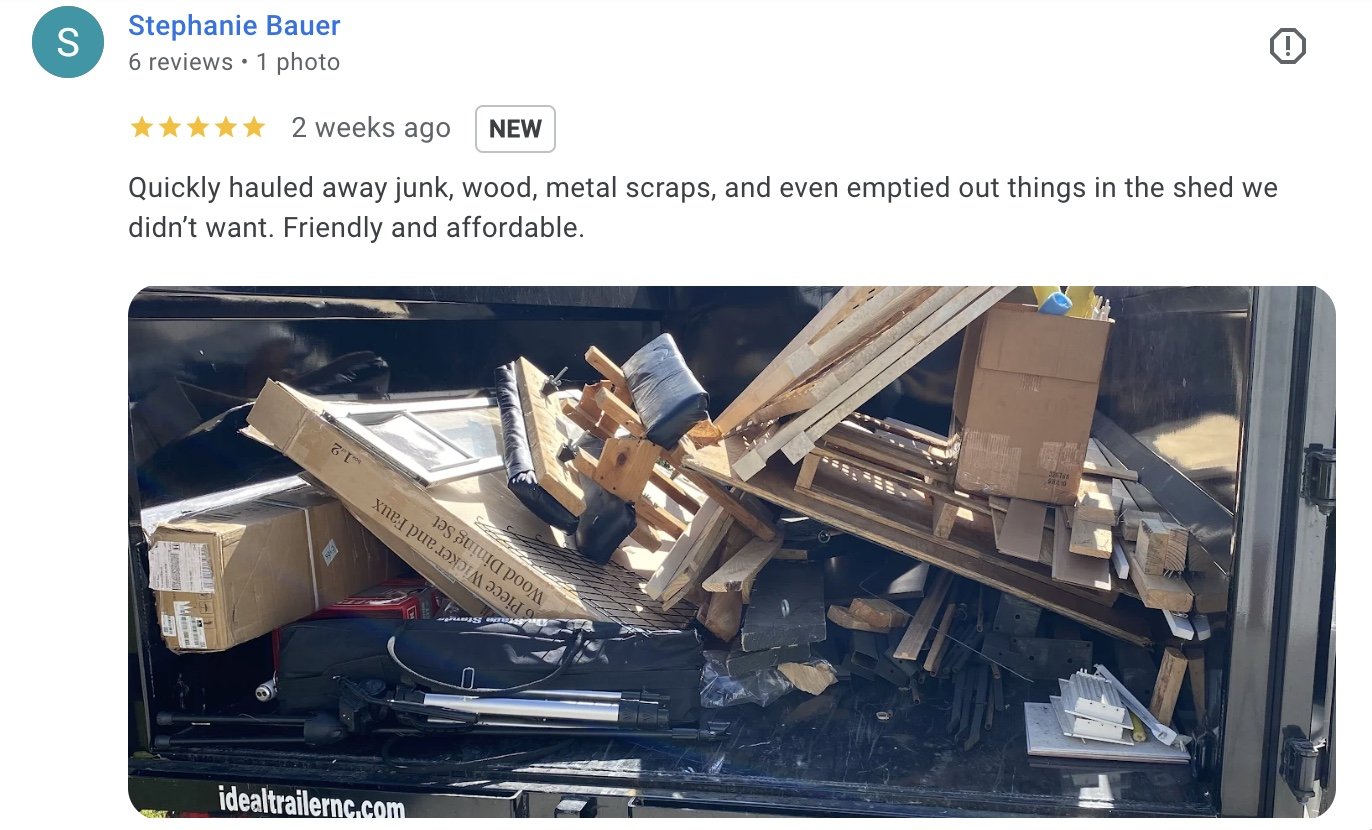
Task: Click the fourth yellow rating star
Action: pyautogui.click(x=225, y=127)
